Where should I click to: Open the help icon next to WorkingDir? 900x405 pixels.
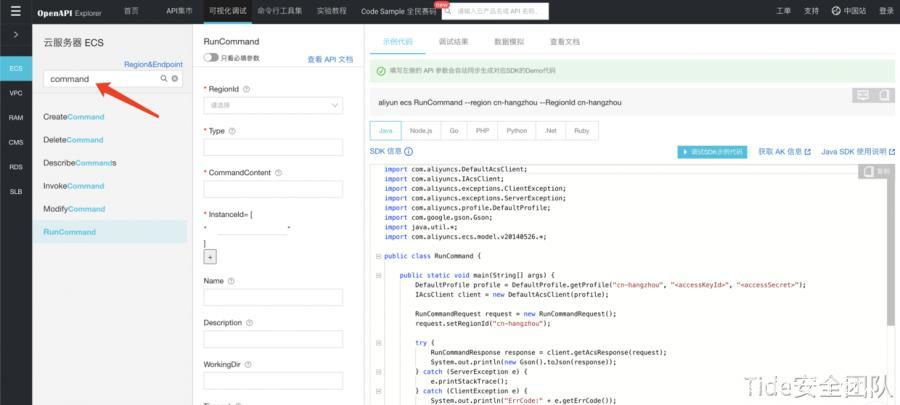248,364
